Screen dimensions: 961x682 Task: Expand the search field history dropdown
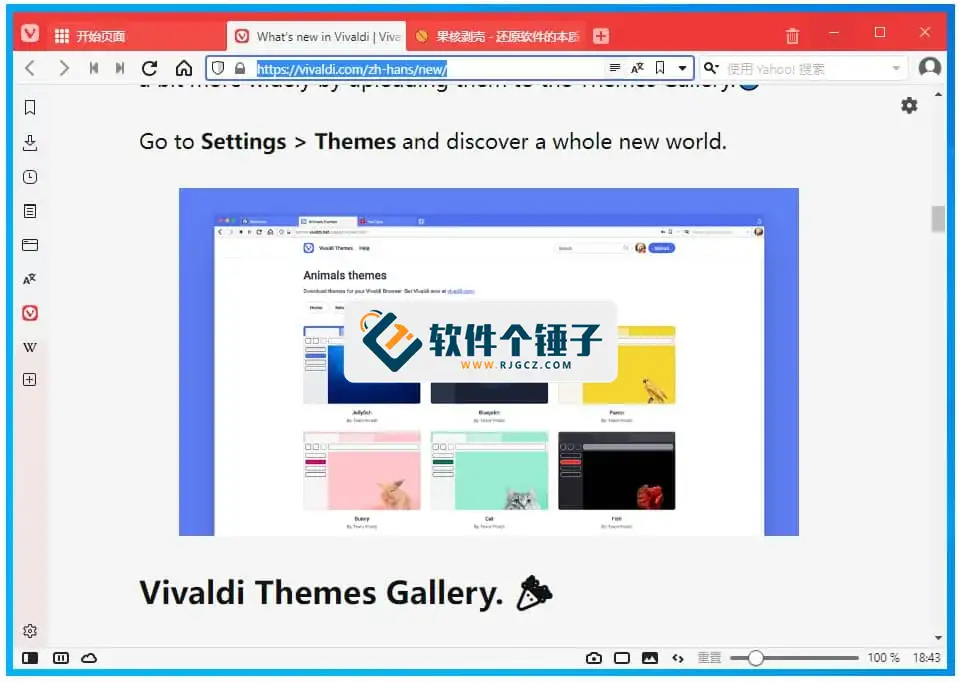[x=896, y=69]
